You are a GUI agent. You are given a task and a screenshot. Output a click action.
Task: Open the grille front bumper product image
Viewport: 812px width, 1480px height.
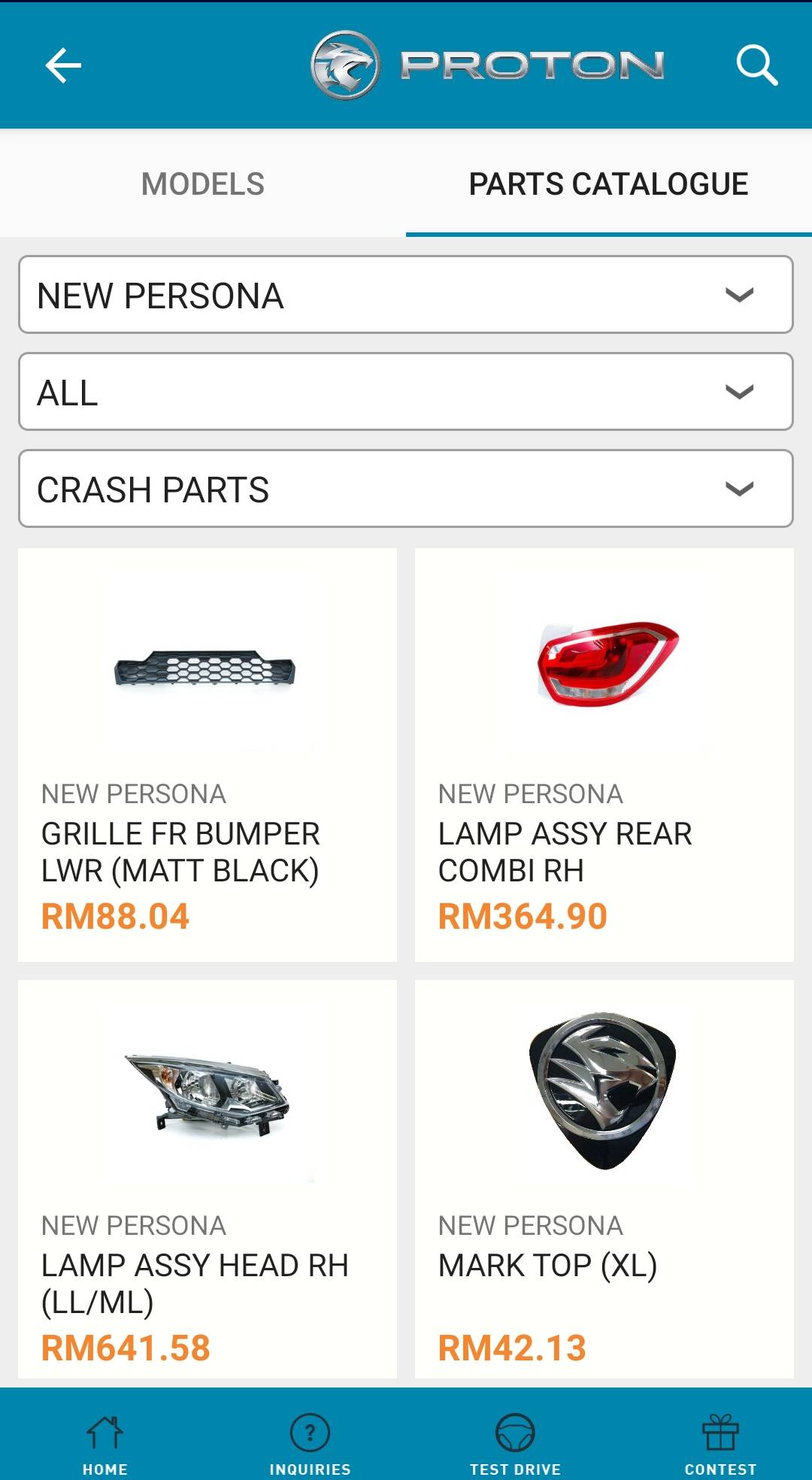[206, 669]
